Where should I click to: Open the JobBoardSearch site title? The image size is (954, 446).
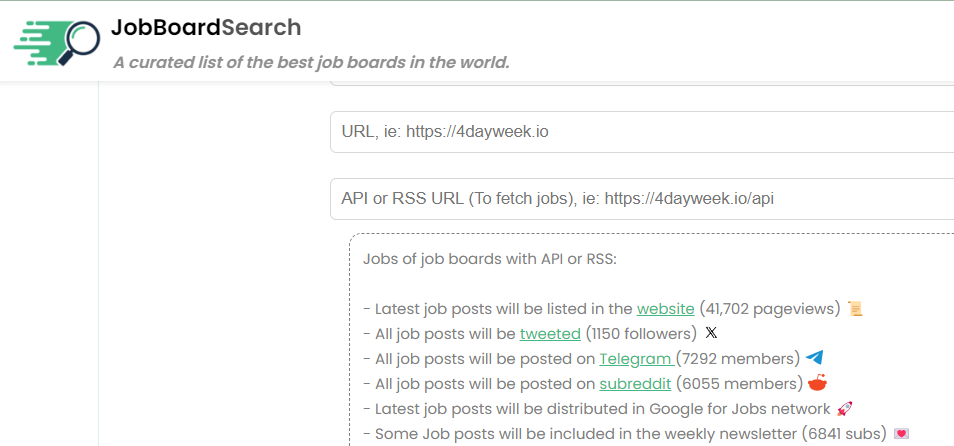coord(206,27)
